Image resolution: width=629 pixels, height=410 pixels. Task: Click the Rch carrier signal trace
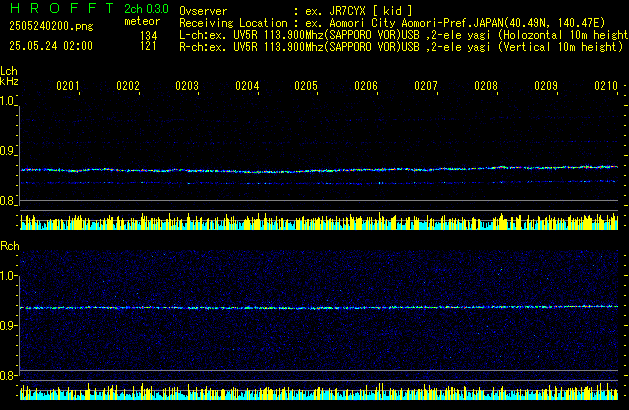click(319, 307)
